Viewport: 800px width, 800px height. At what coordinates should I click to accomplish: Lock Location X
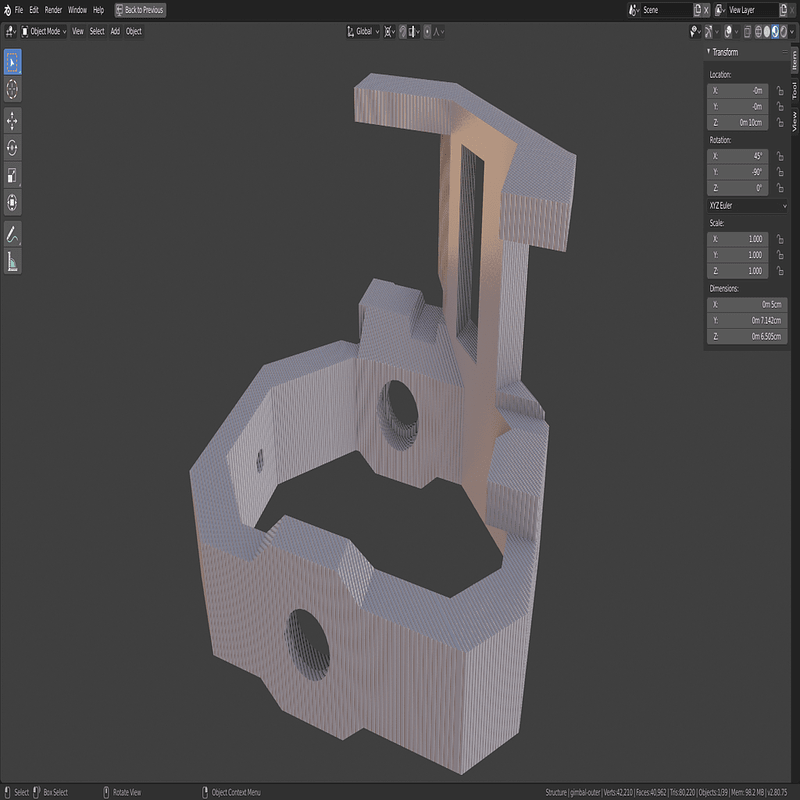(x=780, y=91)
